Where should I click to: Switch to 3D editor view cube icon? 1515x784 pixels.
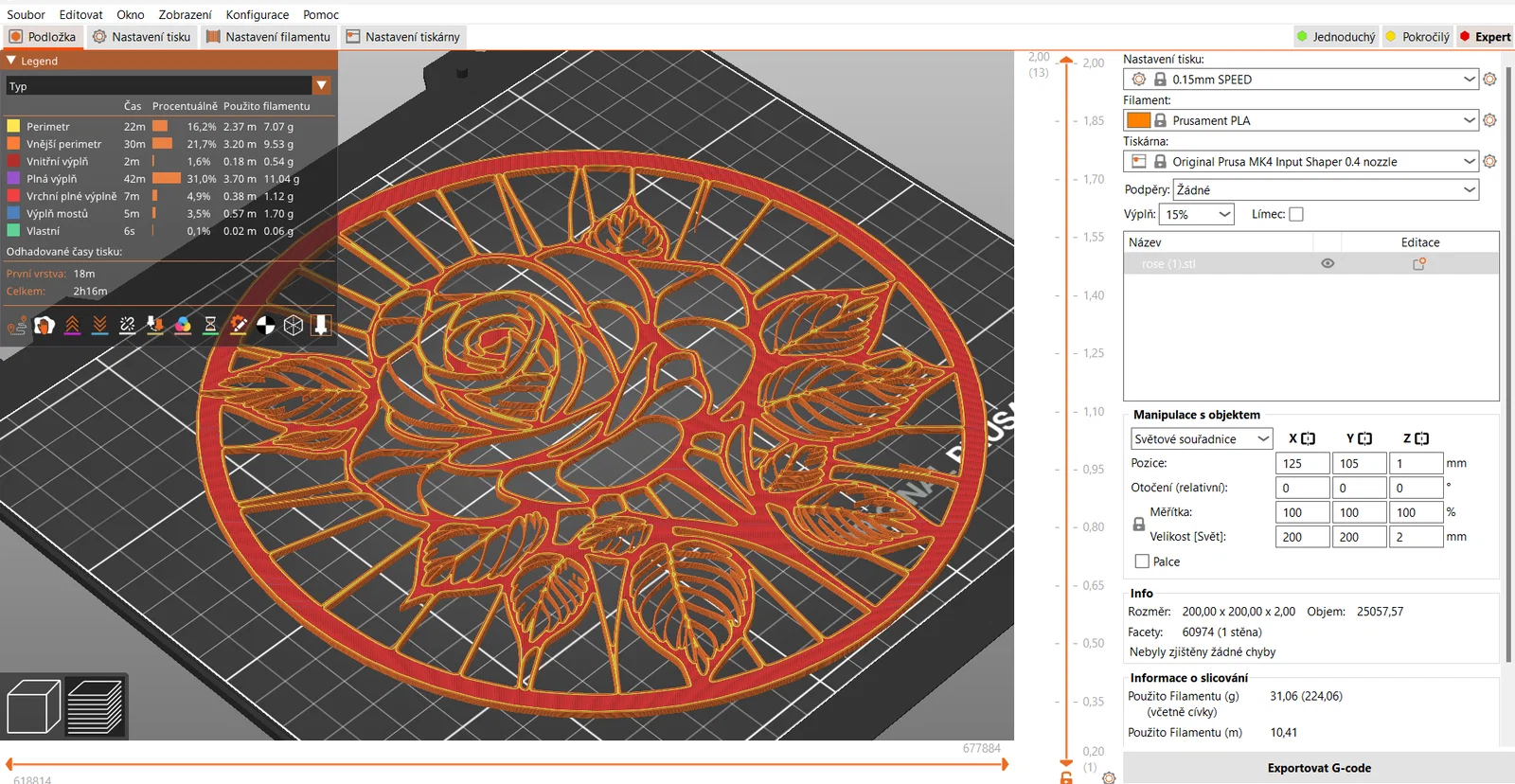(33, 707)
